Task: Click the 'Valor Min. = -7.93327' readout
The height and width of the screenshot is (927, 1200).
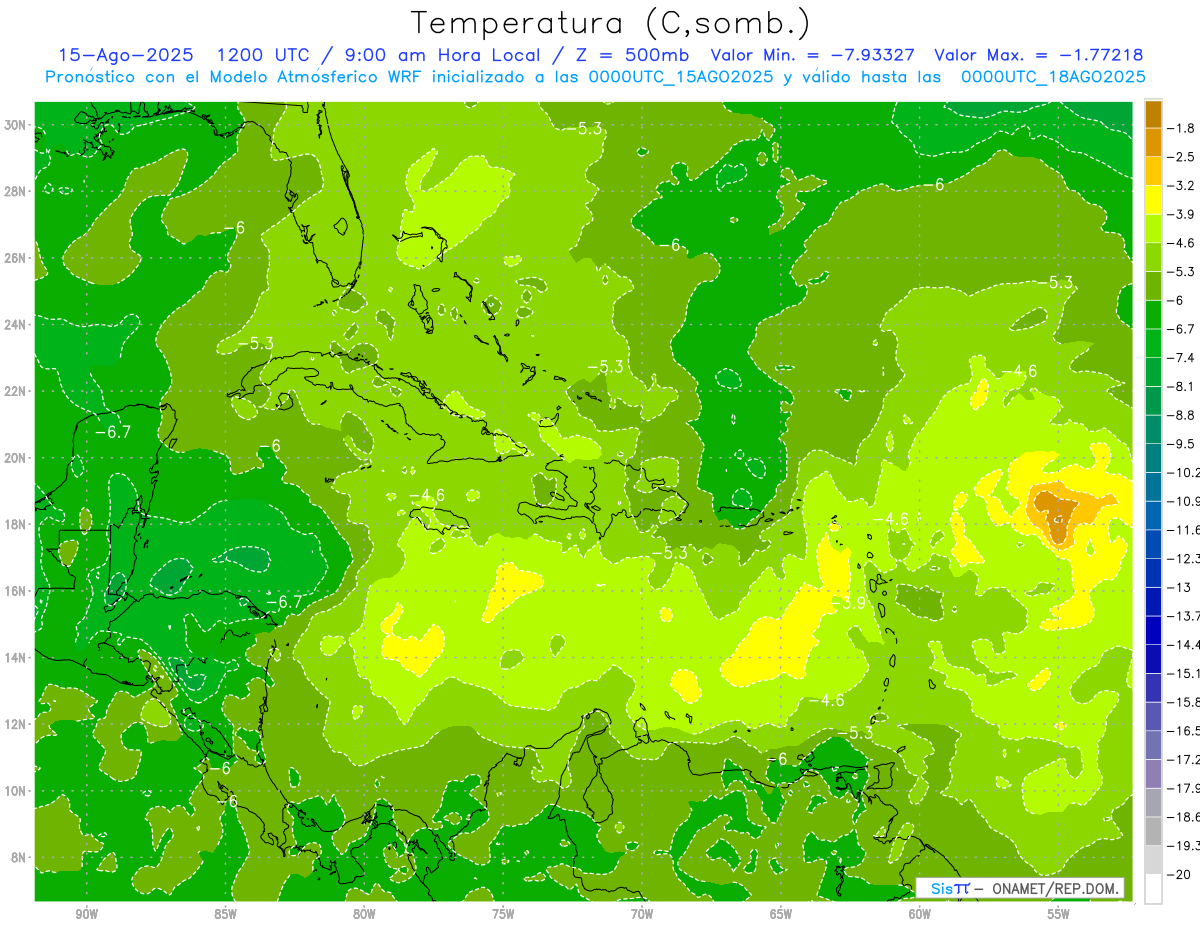Action: click(814, 55)
